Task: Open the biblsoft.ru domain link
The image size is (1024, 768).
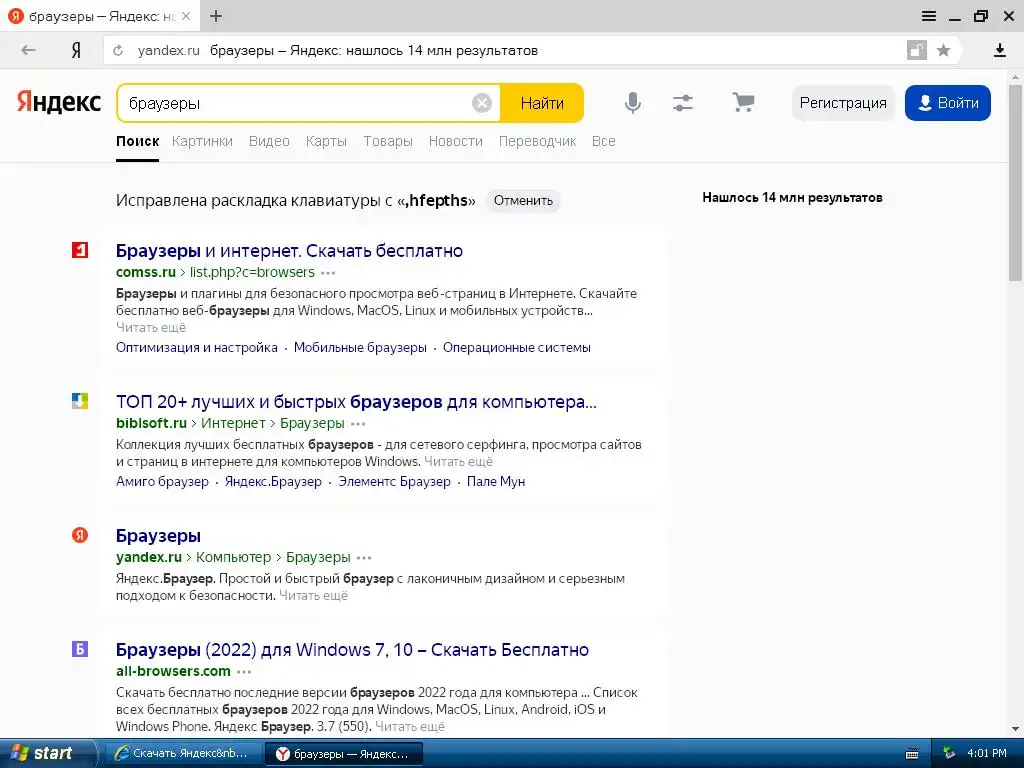Action: (152, 423)
